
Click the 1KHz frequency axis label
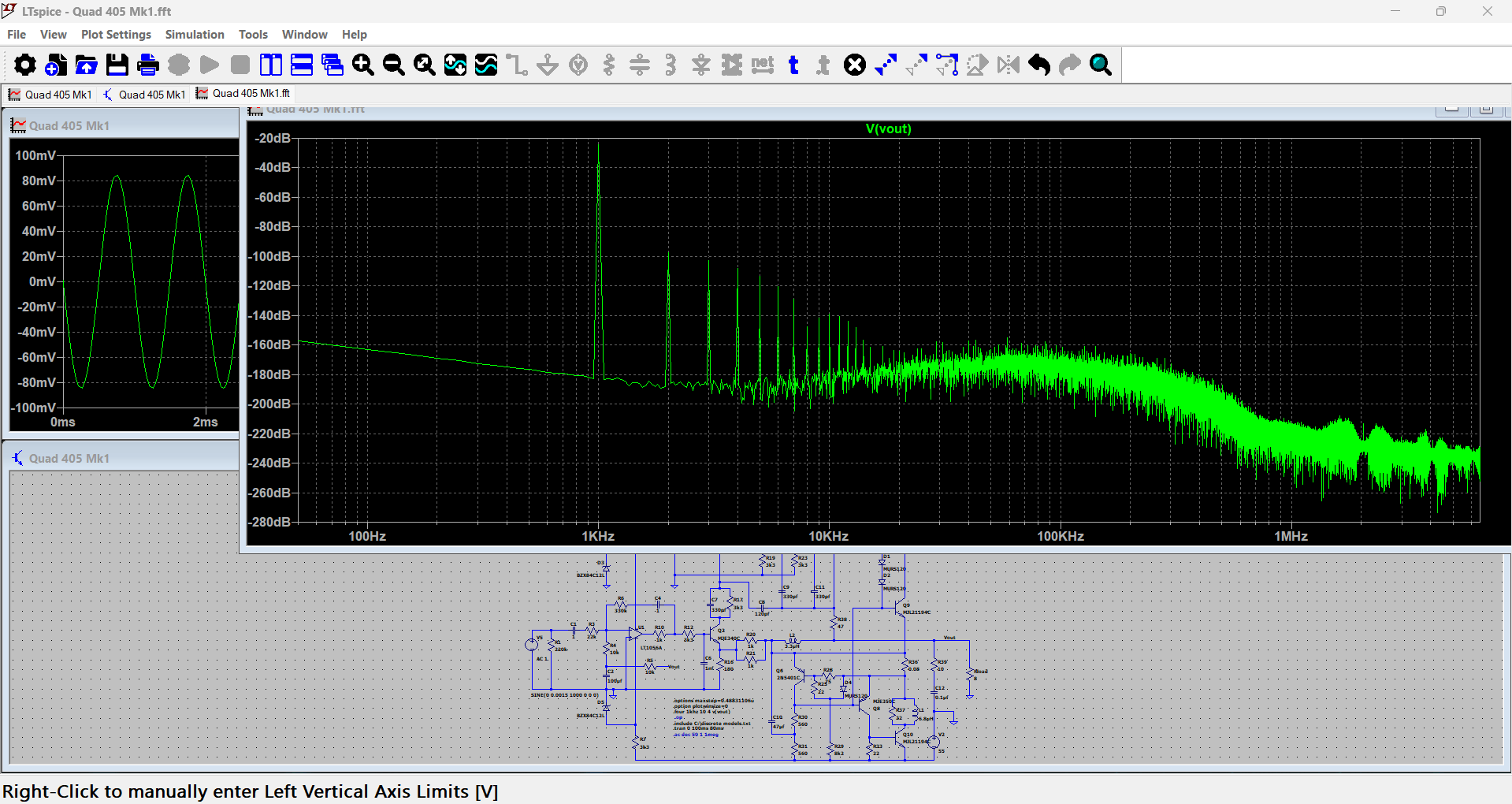click(598, 536)
